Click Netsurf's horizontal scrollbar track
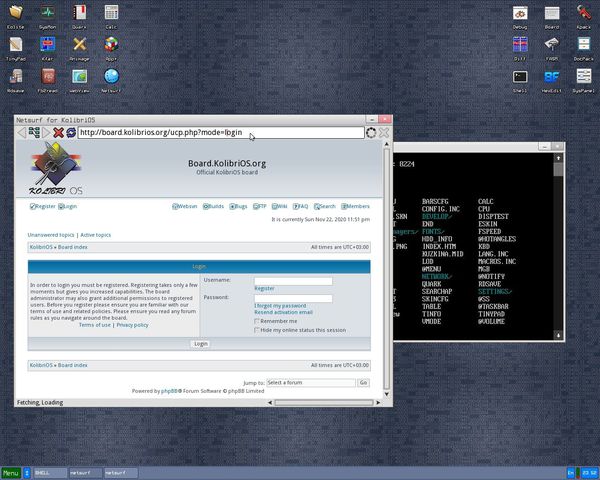Viewport: 600px width, 480px height. (x=324, y=402)
